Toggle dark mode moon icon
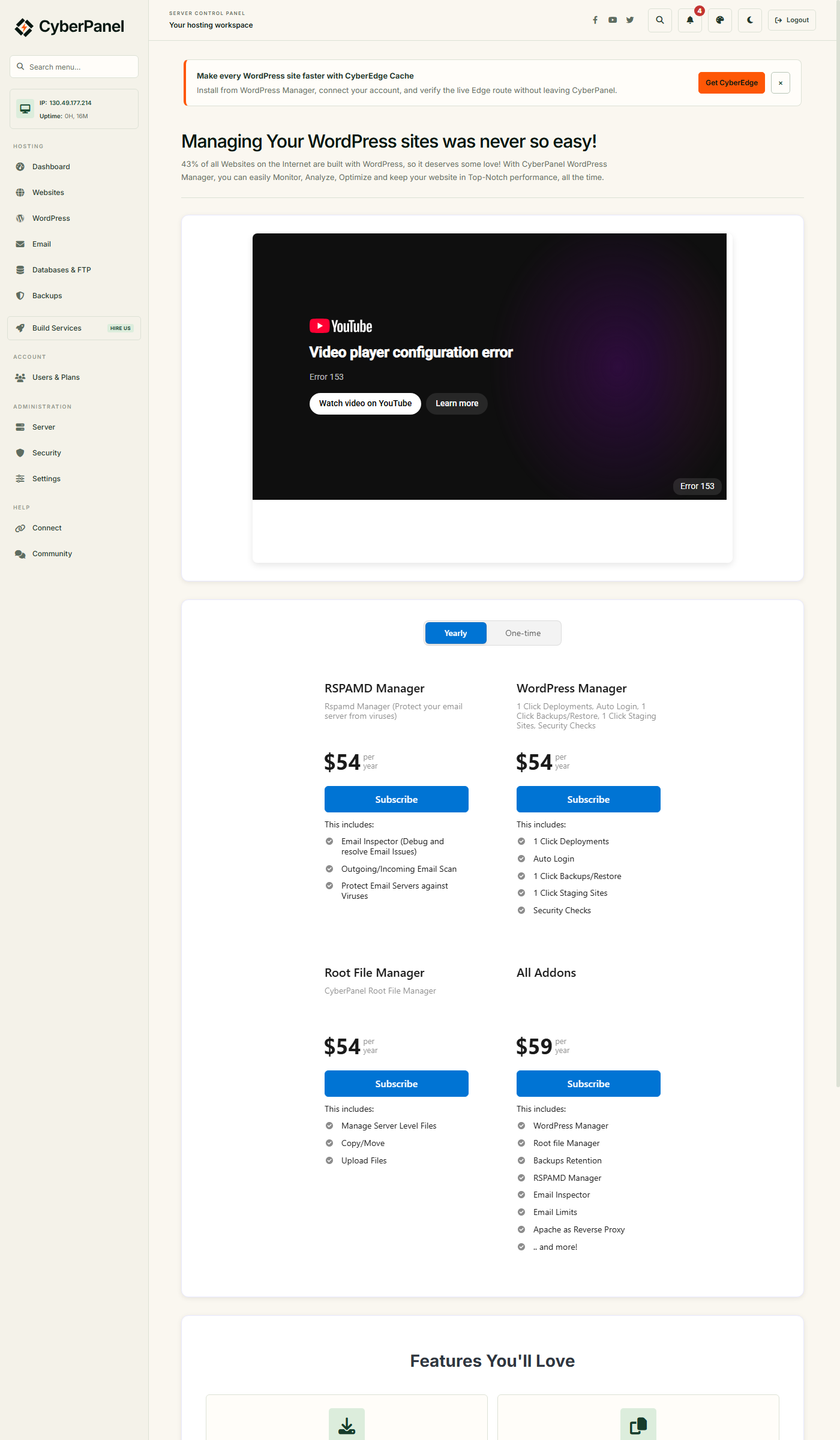Screen dimensions: 840x1440 (x=750, y=20)
